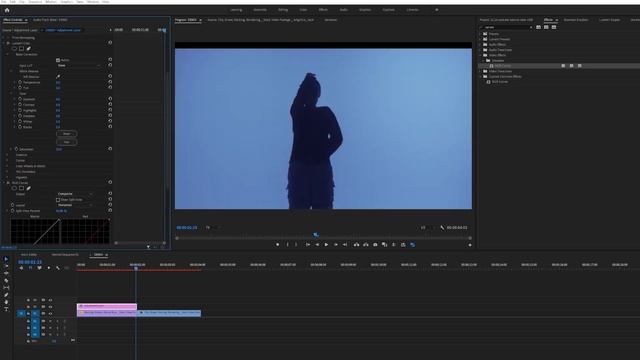
Task: Mute audio track A1
Action: (x=50, y=321)
